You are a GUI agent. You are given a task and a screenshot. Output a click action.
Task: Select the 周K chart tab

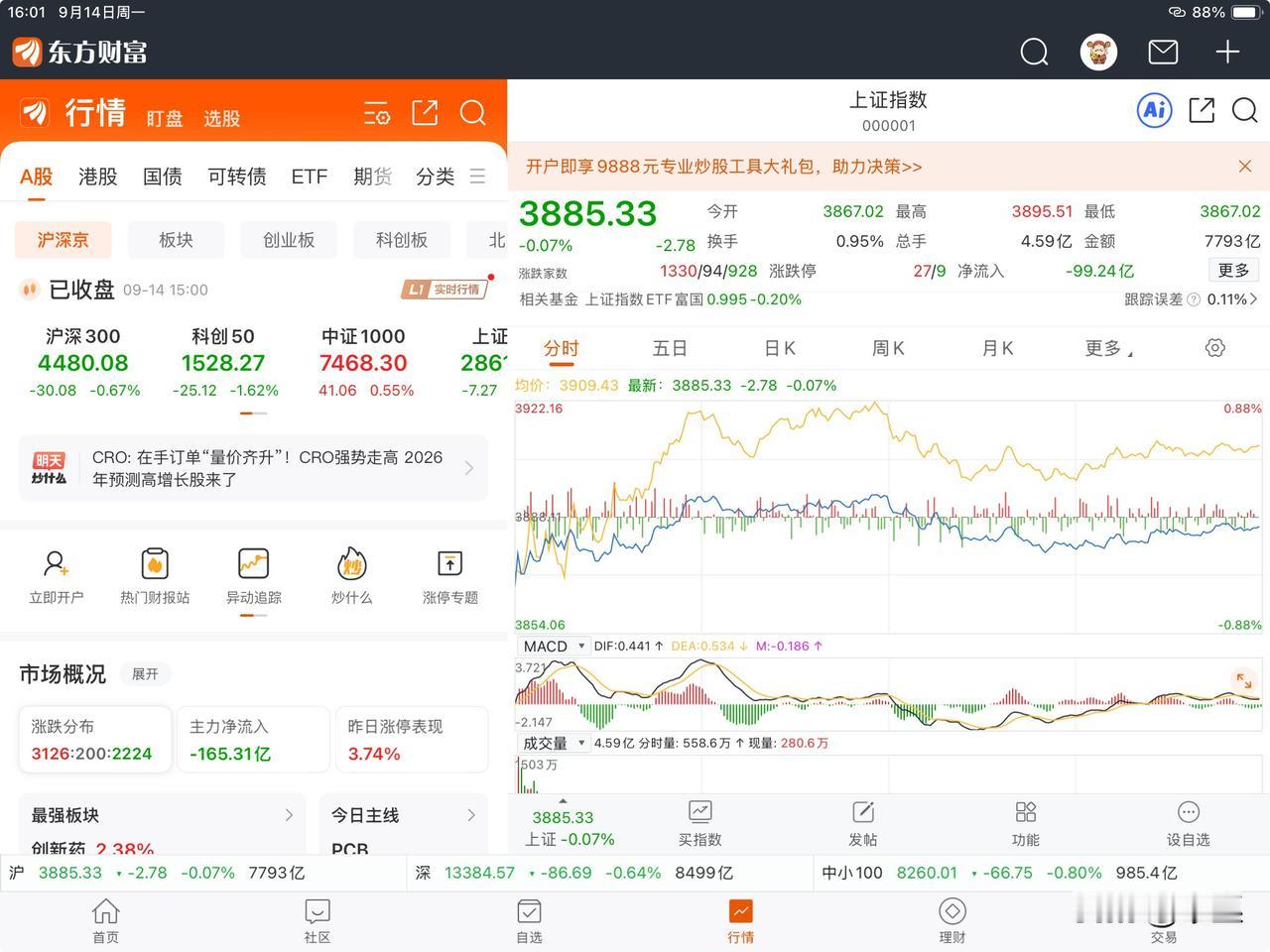point(888,348)
